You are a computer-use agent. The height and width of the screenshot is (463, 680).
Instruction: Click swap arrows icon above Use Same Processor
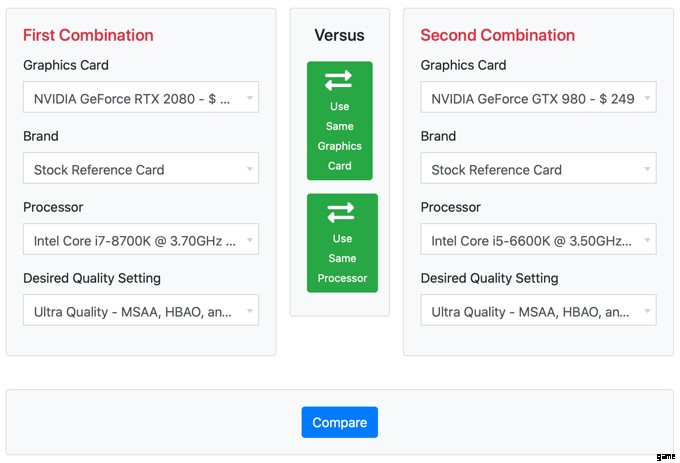[341, 212]
